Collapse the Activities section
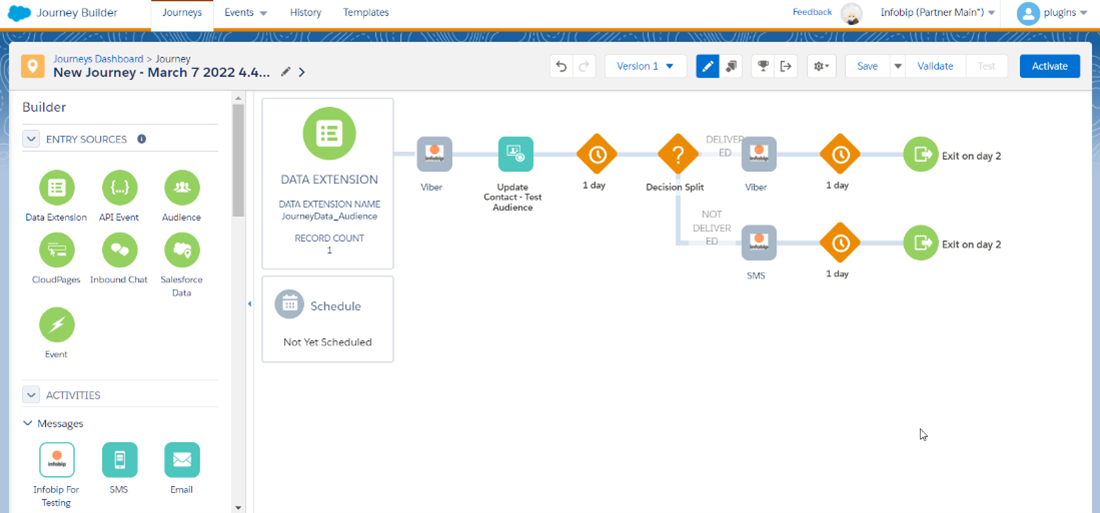The image size is (1100, 513). 31,395
